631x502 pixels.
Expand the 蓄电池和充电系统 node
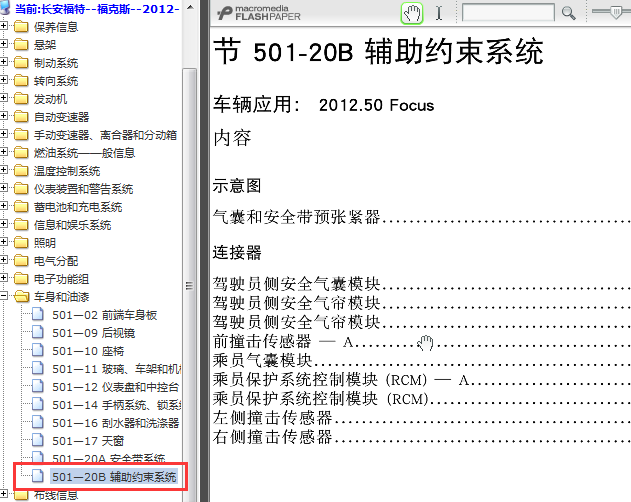(x=4, y=206)
